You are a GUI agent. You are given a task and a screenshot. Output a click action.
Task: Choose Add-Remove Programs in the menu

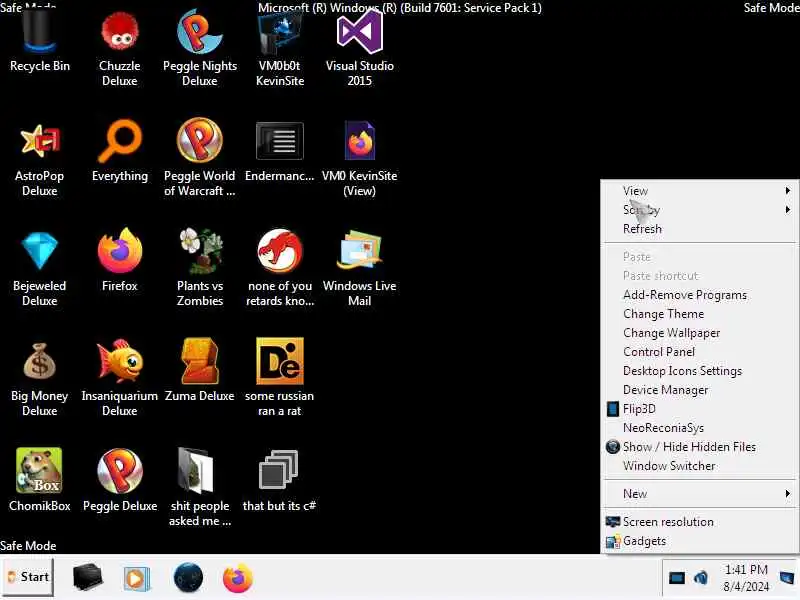(698, 295)
